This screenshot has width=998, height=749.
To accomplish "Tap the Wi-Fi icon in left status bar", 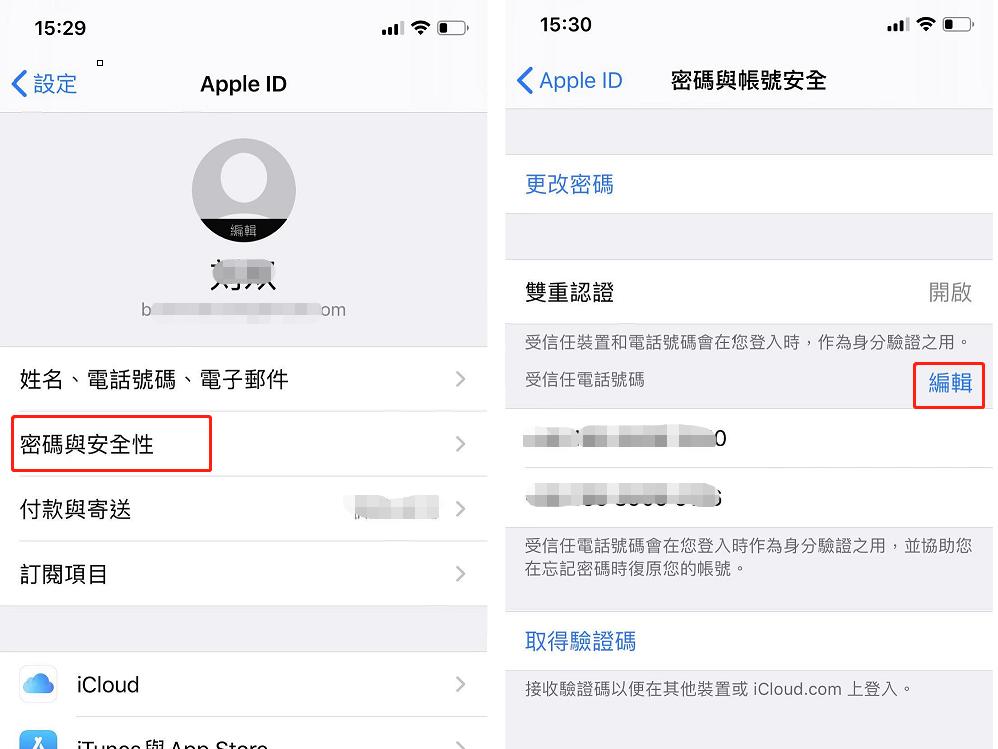I will 420,27.
